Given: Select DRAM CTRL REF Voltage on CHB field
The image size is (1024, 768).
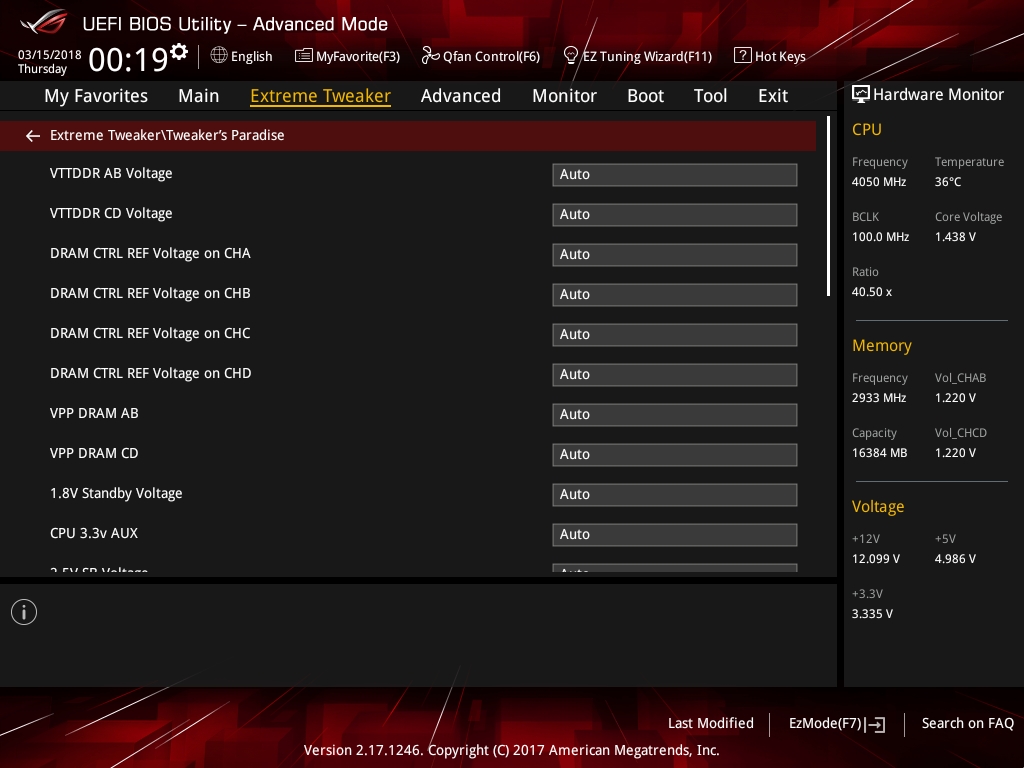Looking at the screenshot, I should [675, 295].
